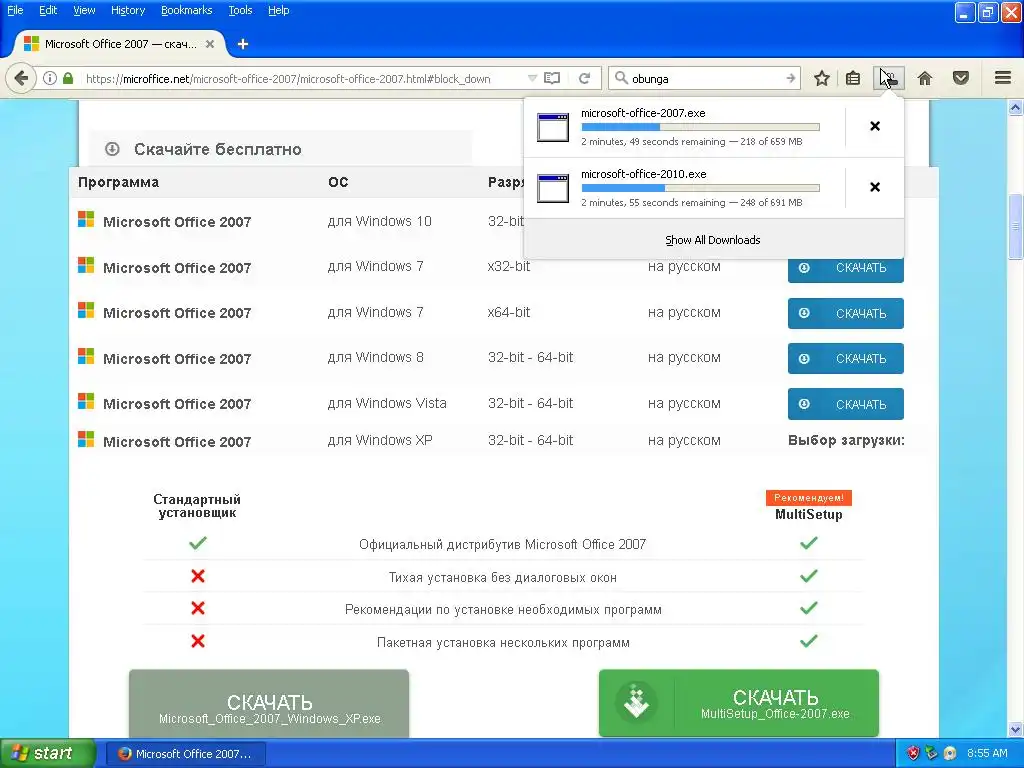Go to the Firefox home page
1024x768 pixels.
pos(925,78)
